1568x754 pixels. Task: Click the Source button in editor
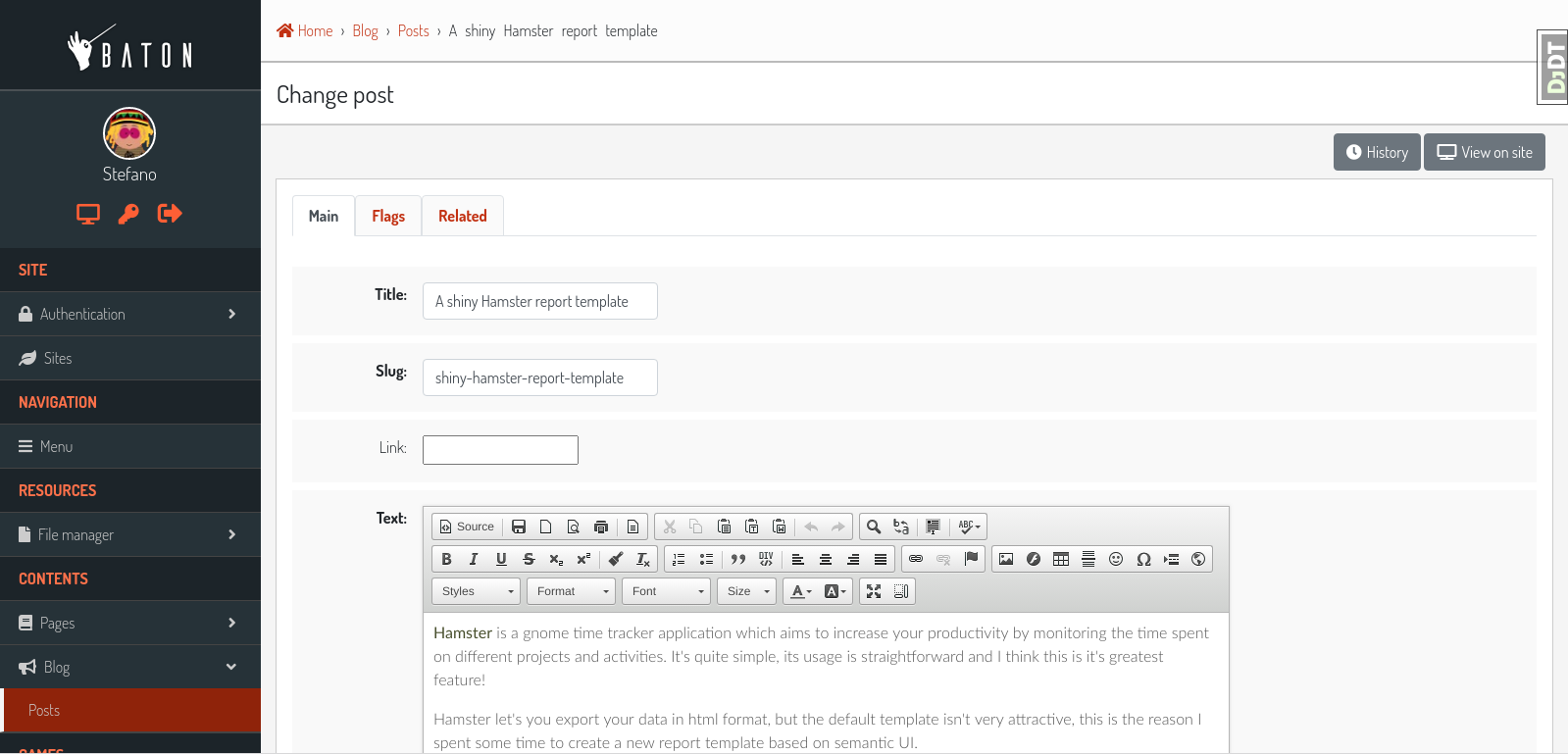pos(467,527)
